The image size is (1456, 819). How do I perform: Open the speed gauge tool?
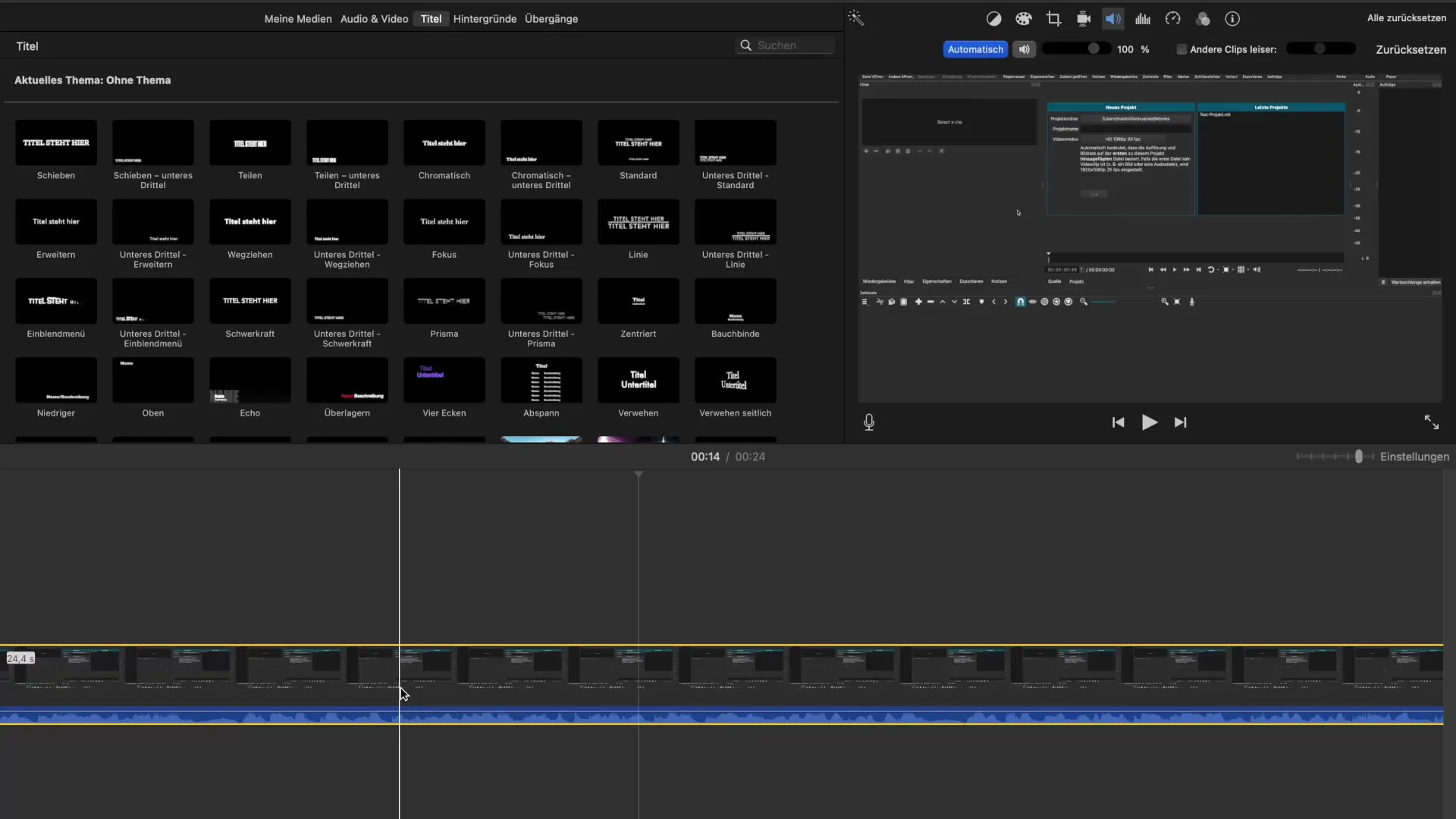click(x=1173, y=19)
